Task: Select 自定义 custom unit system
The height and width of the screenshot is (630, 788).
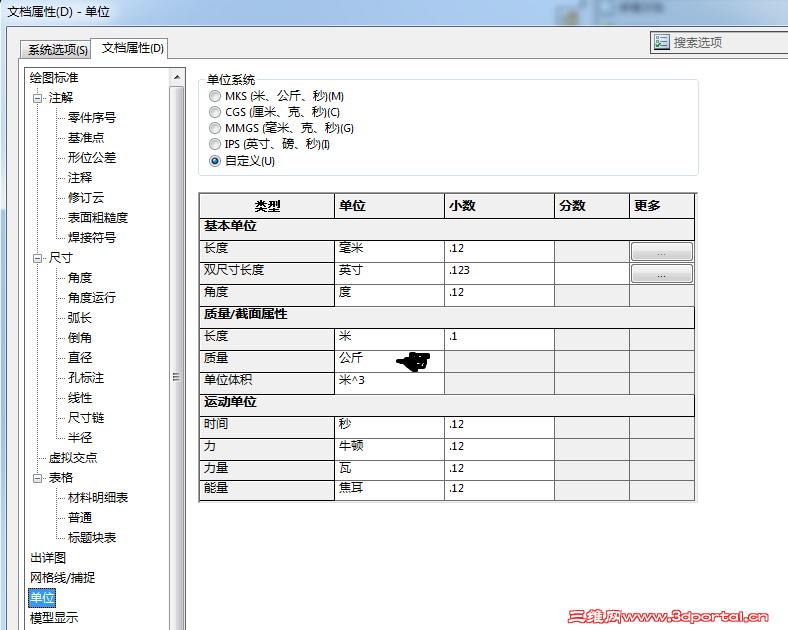Action: tap(215, 161)
